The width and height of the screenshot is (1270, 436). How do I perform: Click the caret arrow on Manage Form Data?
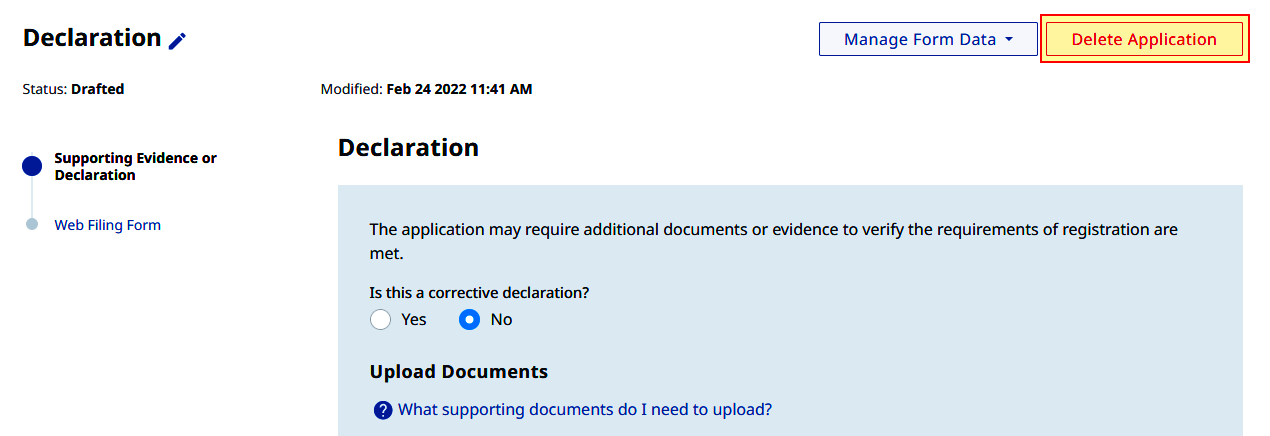coord(1009,40)
